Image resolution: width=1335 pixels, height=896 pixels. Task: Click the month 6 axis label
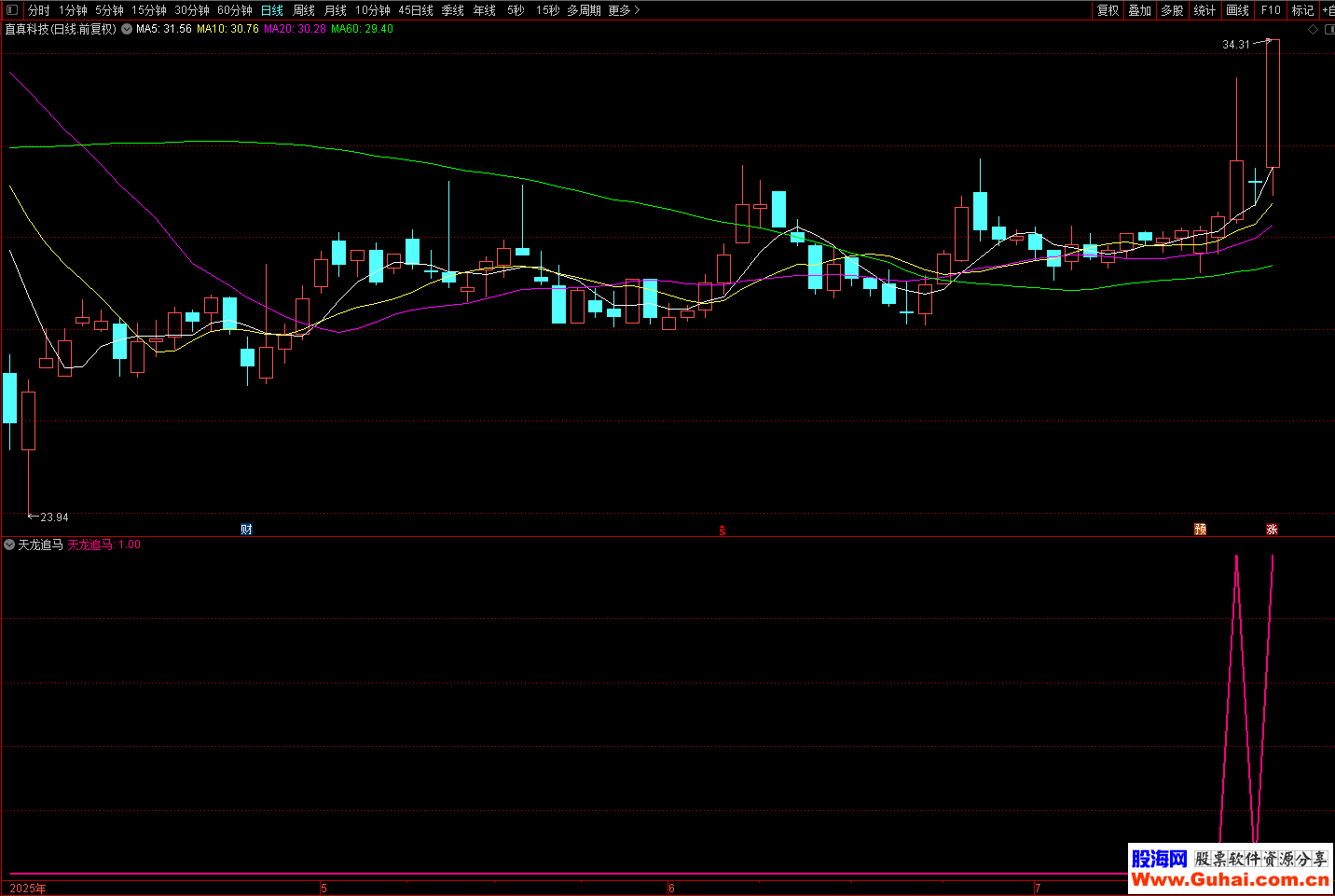(x=671, y=888)
